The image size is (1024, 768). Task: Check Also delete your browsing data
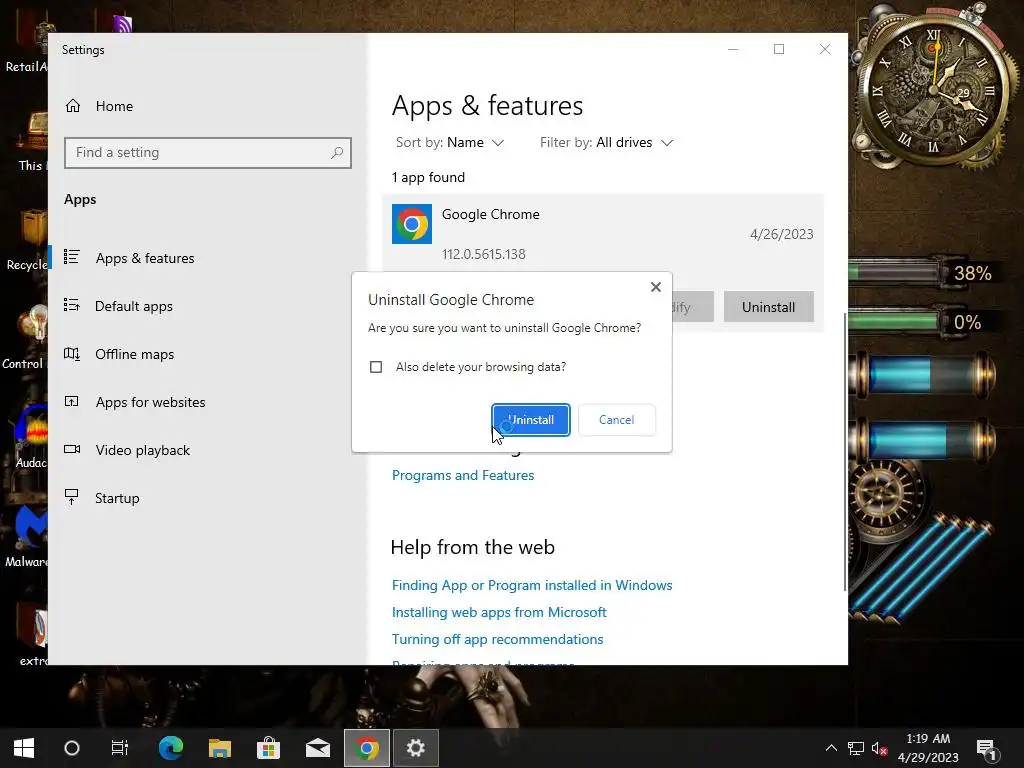(x=376, y=367)
